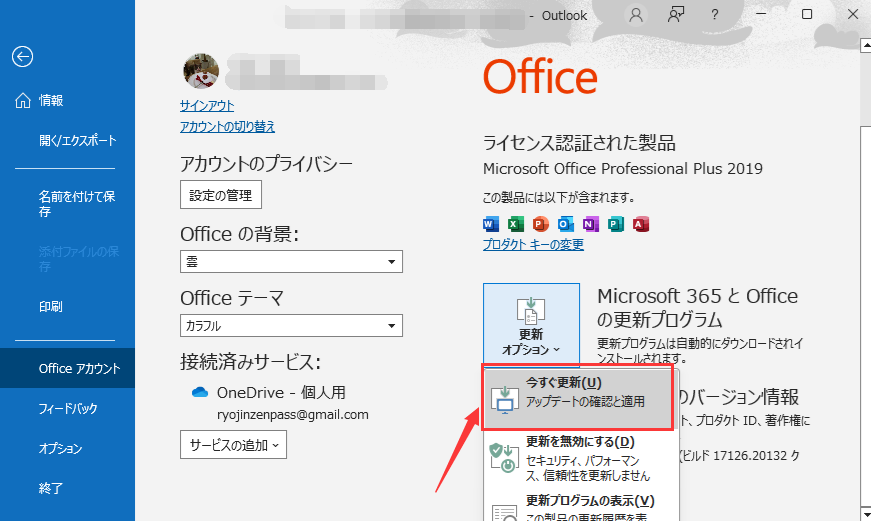The height and width of the screenshot is (521, 871).
Task: Open 開く/エクスポート in sidebar
Action: click(x=67, y=141)
